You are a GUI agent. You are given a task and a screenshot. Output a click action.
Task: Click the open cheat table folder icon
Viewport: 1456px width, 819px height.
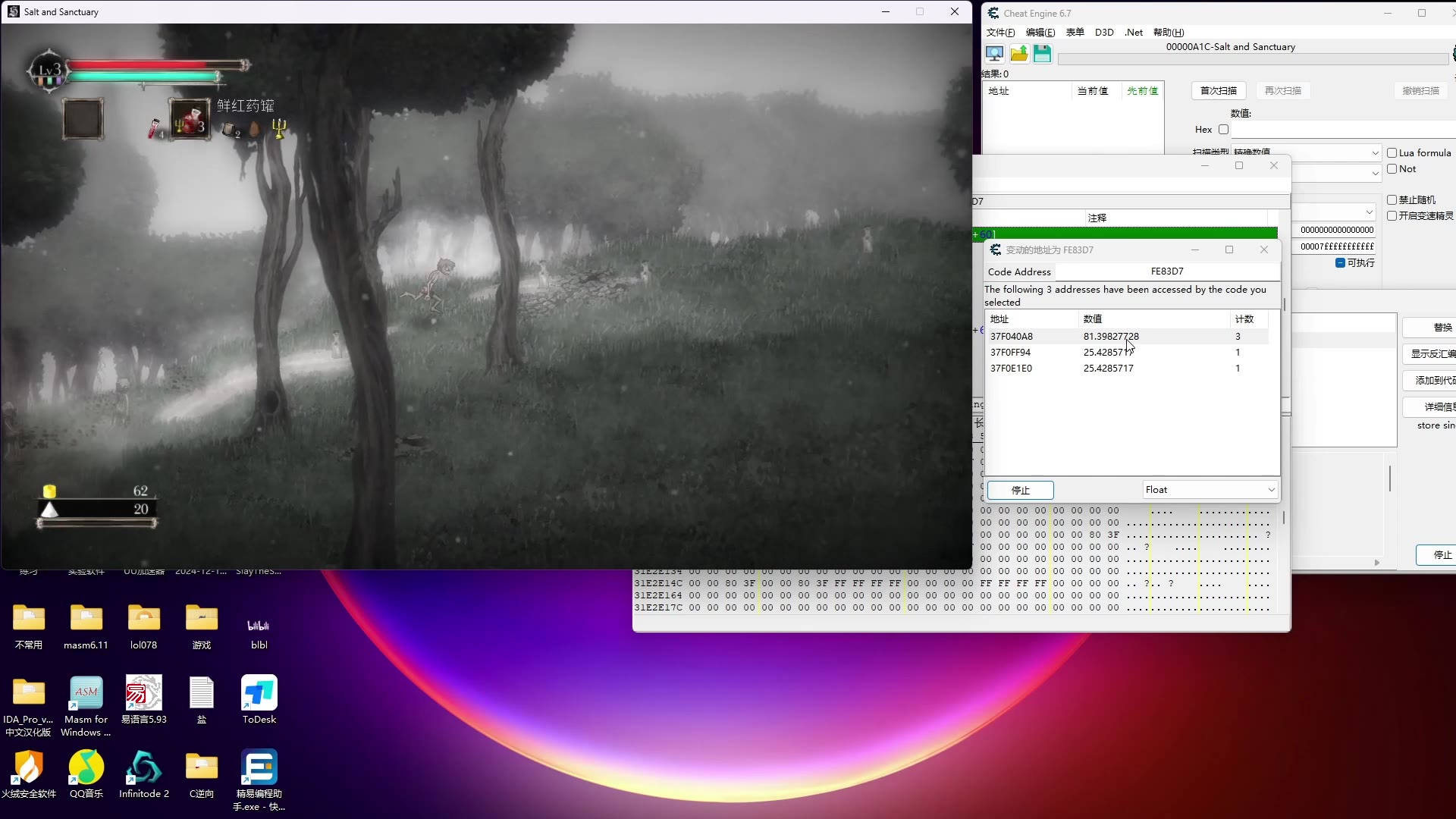click(1018, 54)
